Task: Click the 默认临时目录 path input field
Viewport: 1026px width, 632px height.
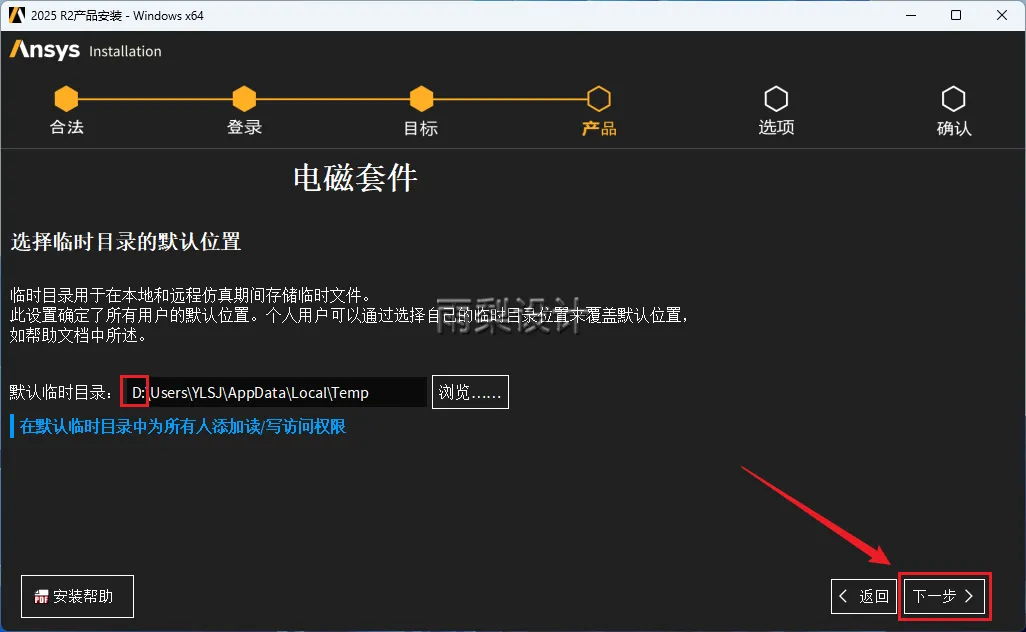Action: [275, 392]
